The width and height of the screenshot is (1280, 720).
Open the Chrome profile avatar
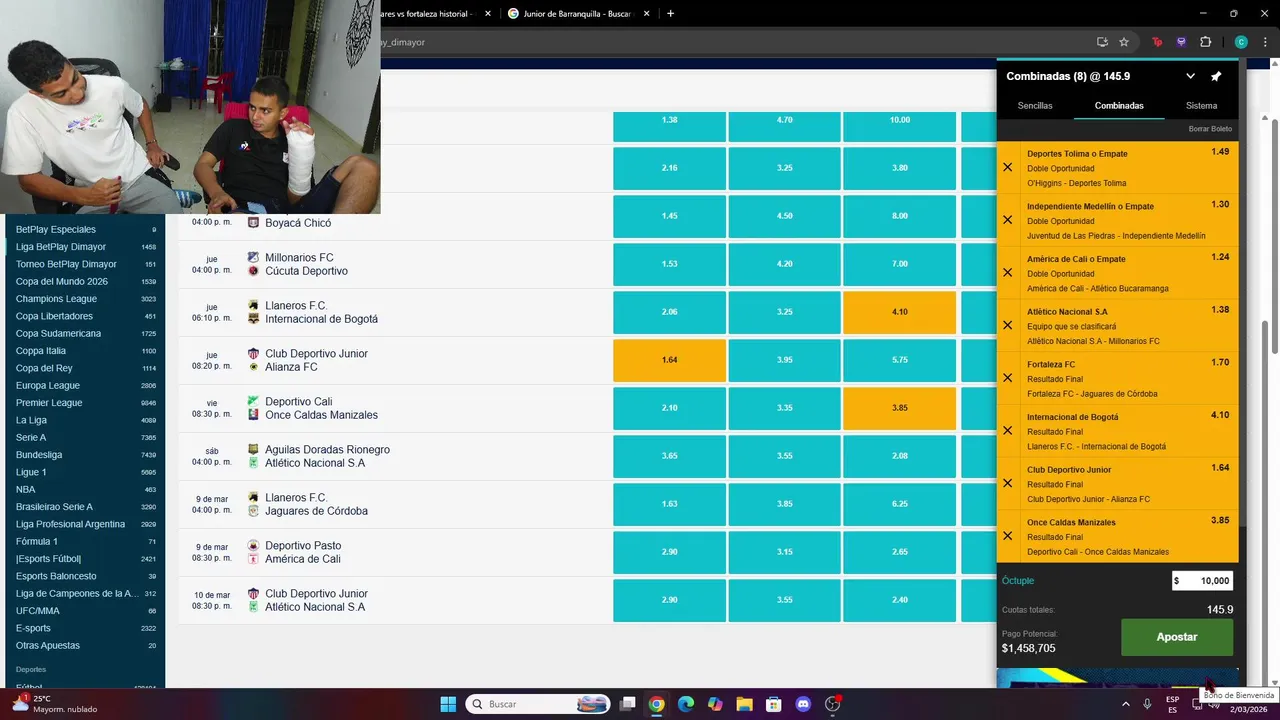(1241, 42)
